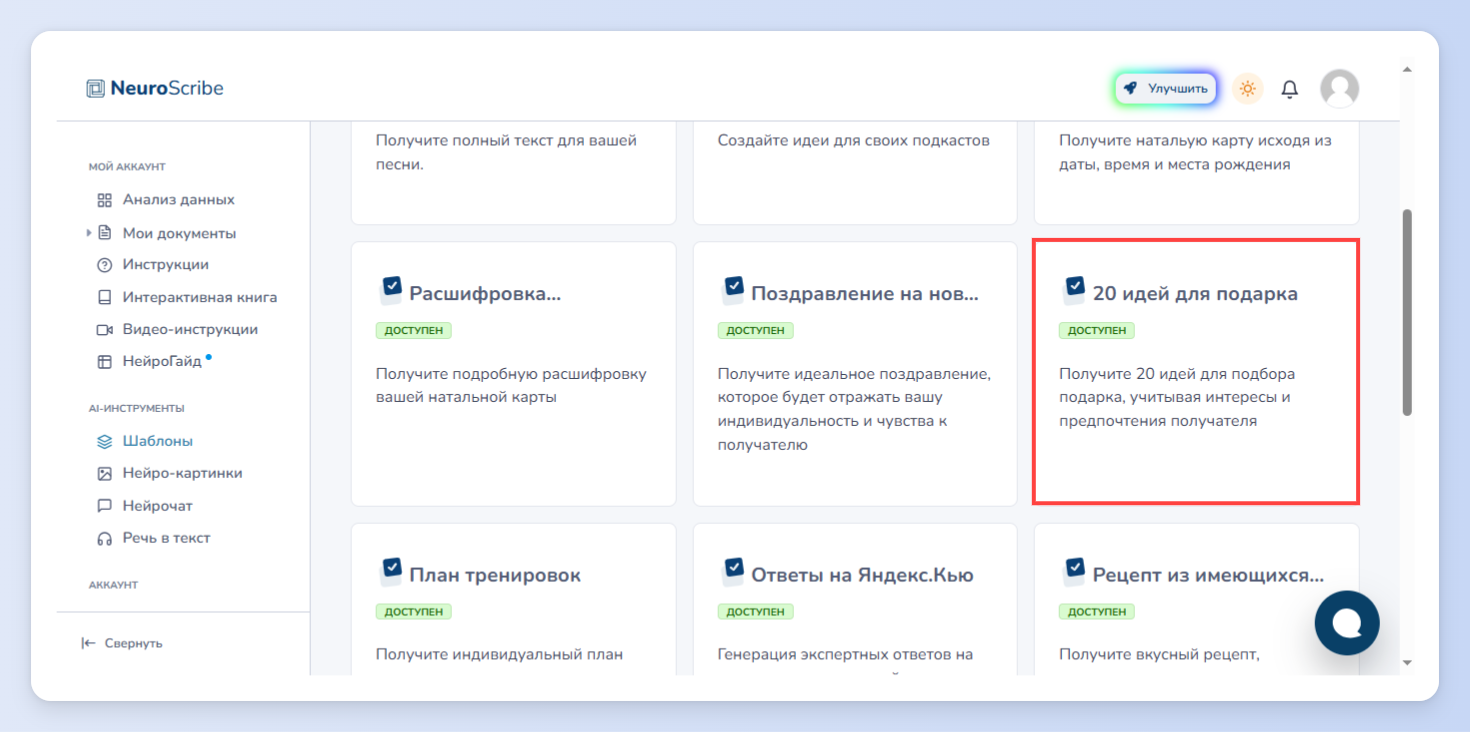Viewport: 1470px width, 732px height.
Task: Open the user avatar menu
Action: 1339,88
